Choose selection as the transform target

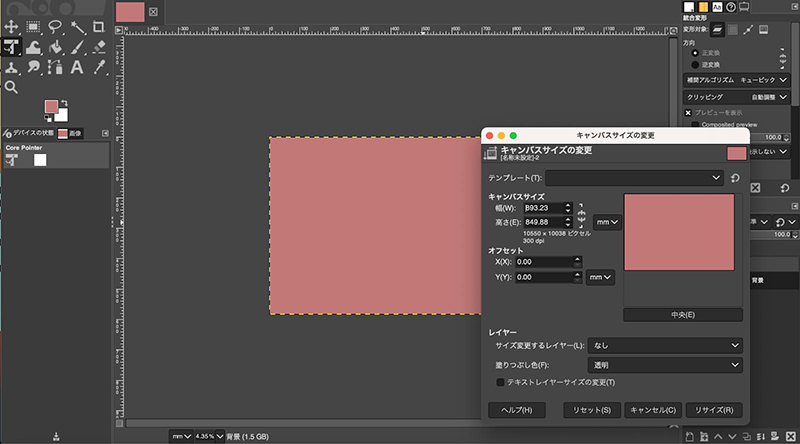[x=733, y=30]
